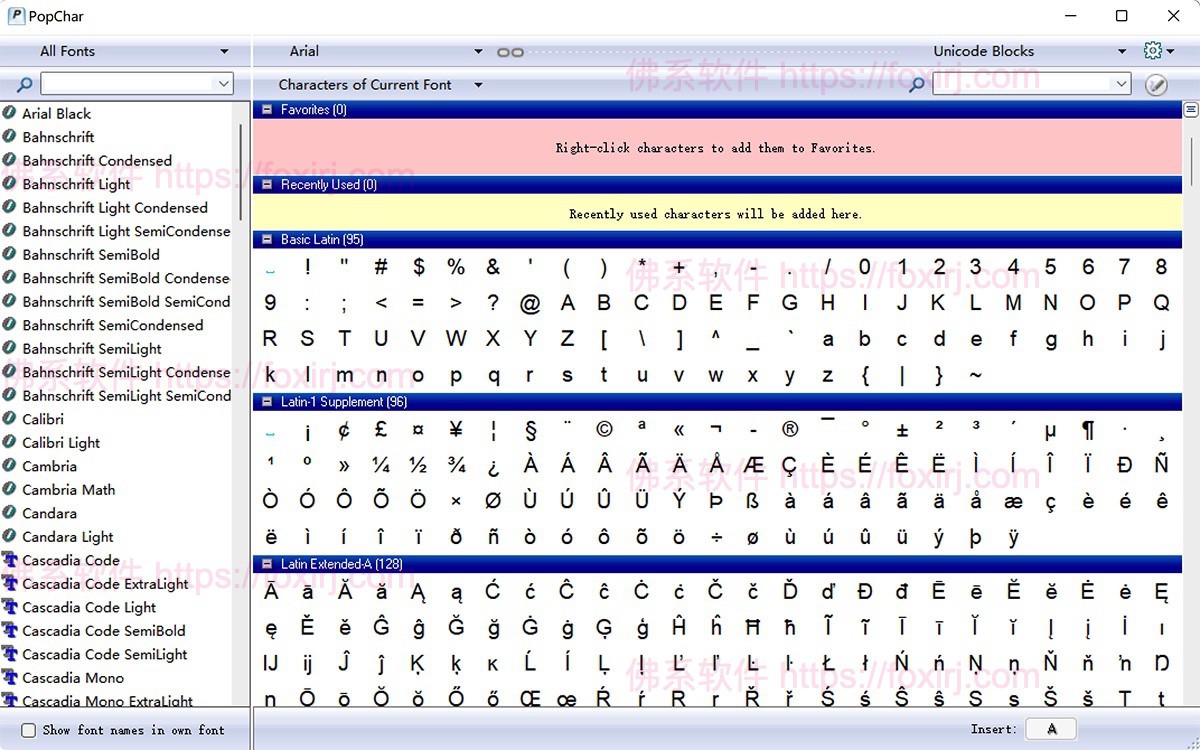This screenshot has height=750, width=1200.
Task: Open the Unicode Blocks dropdown
Action: tap(1029, 51)
